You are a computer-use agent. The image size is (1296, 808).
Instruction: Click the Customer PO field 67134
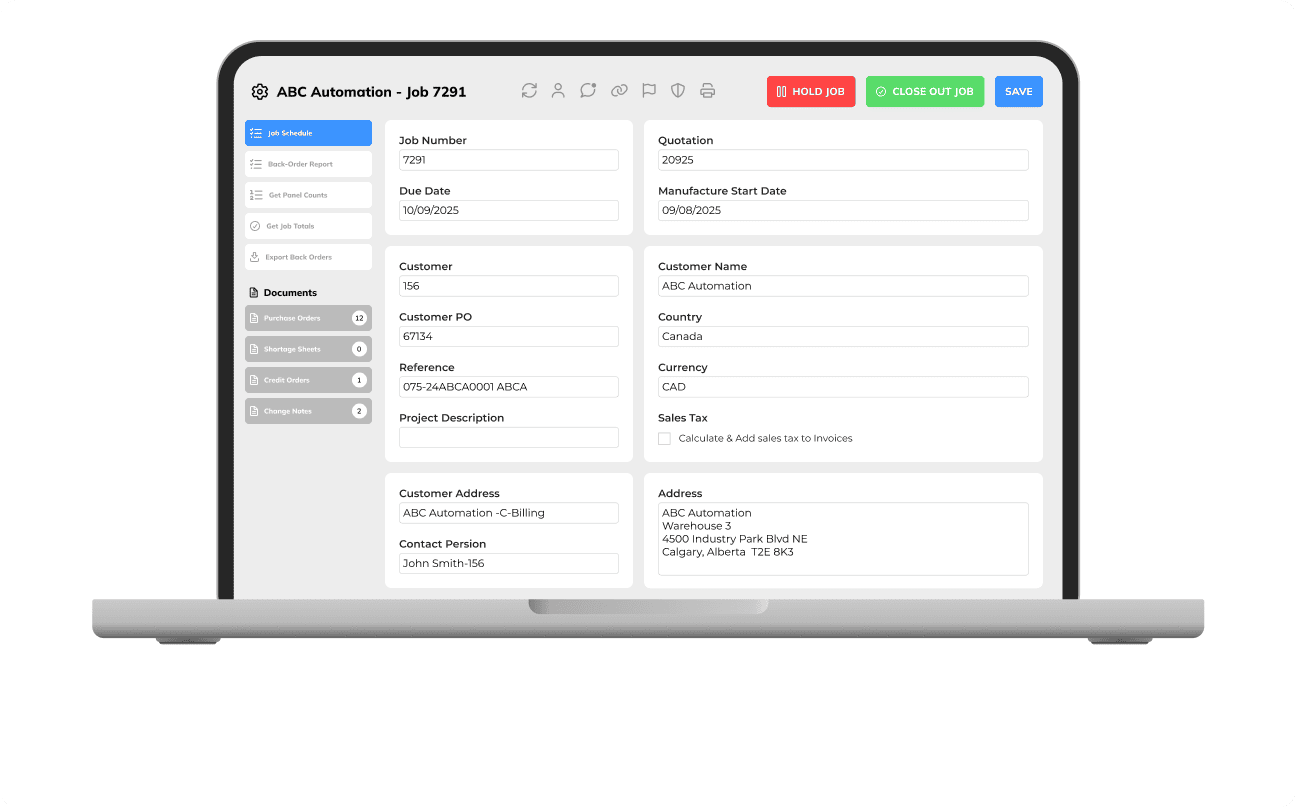click(509, 336)
